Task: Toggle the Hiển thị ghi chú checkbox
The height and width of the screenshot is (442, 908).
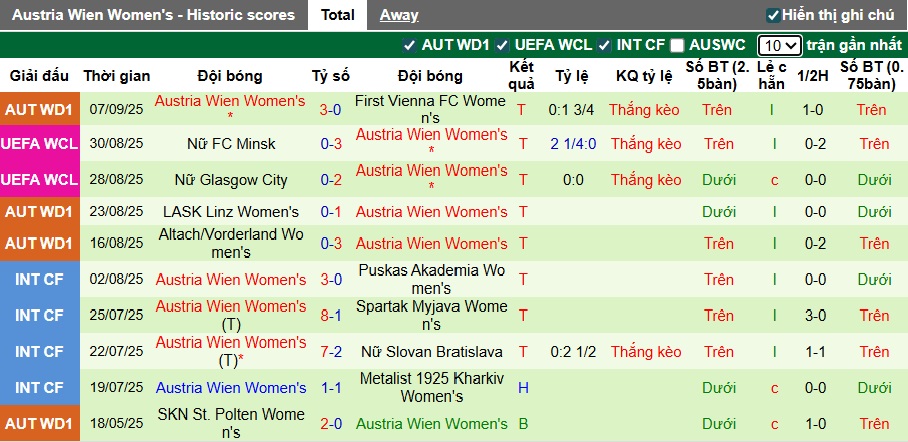Action: pos(772,15)
